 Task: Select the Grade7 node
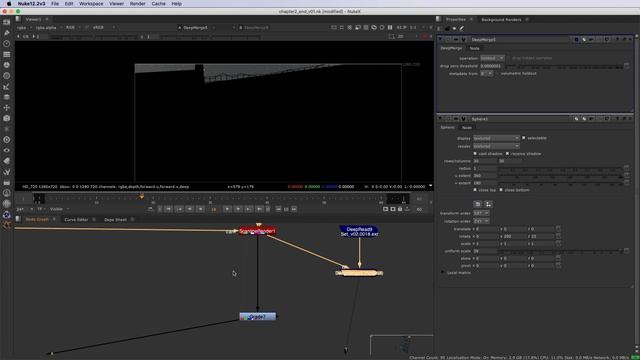(258, 317)
